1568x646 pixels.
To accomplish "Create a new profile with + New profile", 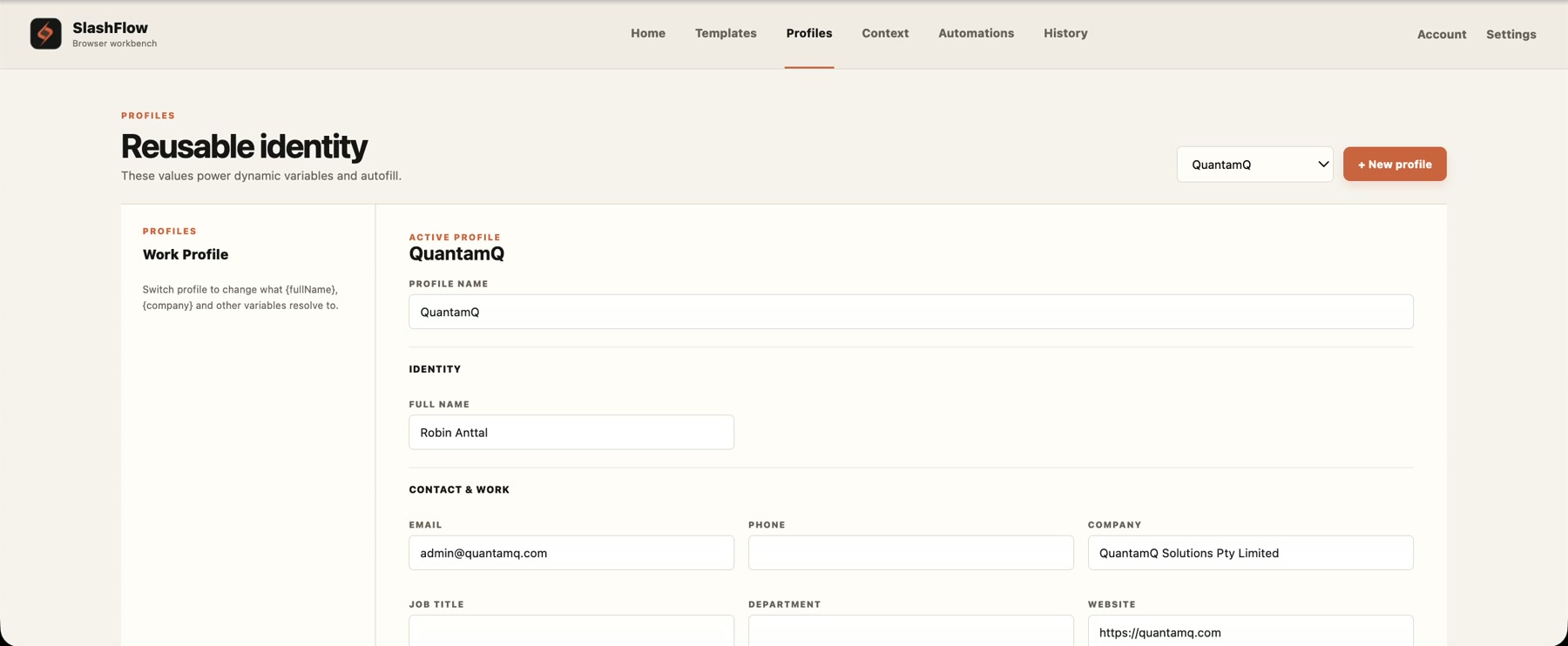I will coord(1394,165).
